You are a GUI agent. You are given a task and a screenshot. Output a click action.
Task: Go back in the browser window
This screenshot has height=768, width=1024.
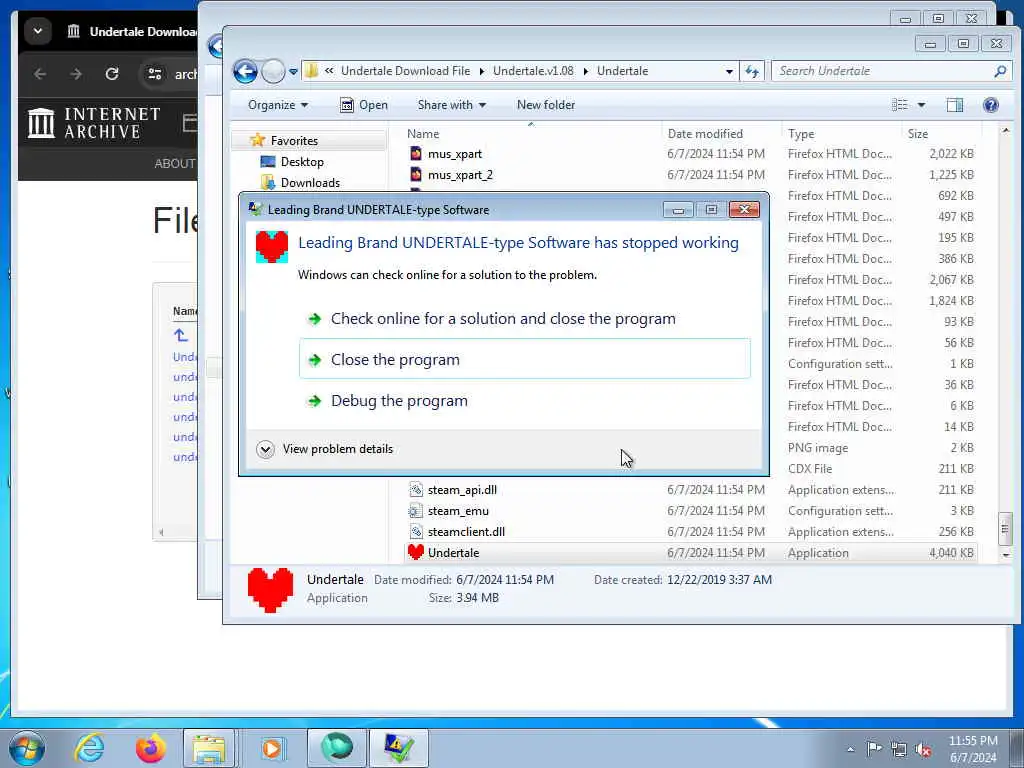pyautogui.click(x=40, y=74)
